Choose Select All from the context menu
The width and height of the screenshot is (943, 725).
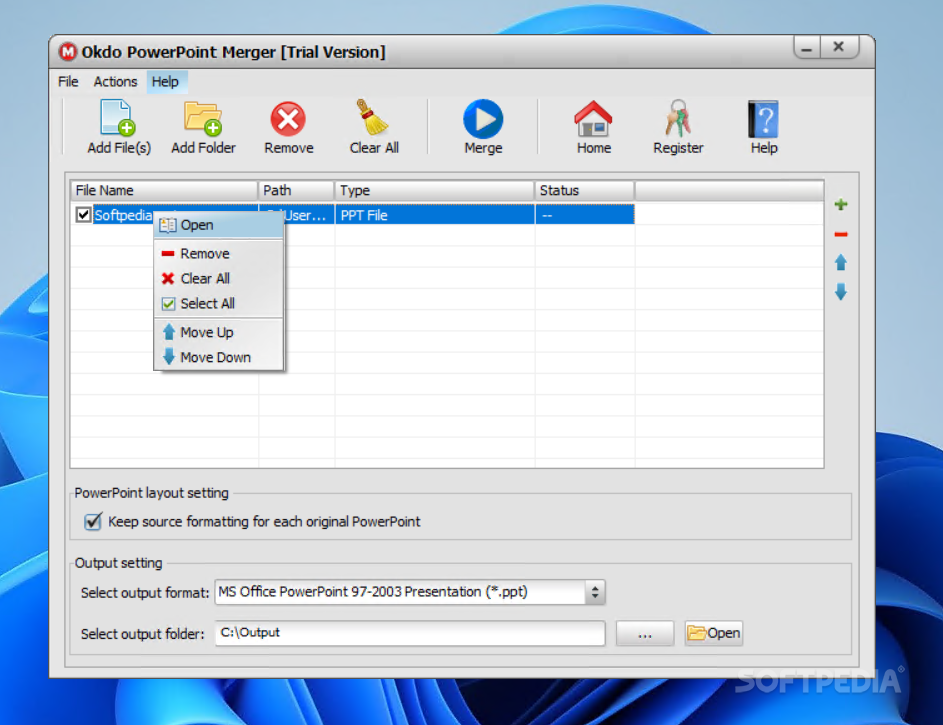[x=218, y=304]
